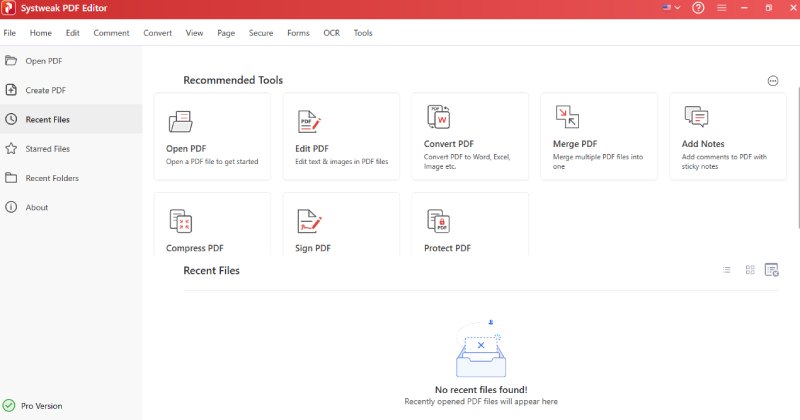Screen dimensions: 800x420
Task: Open the Page menu
Action: (x=226, y=33)
